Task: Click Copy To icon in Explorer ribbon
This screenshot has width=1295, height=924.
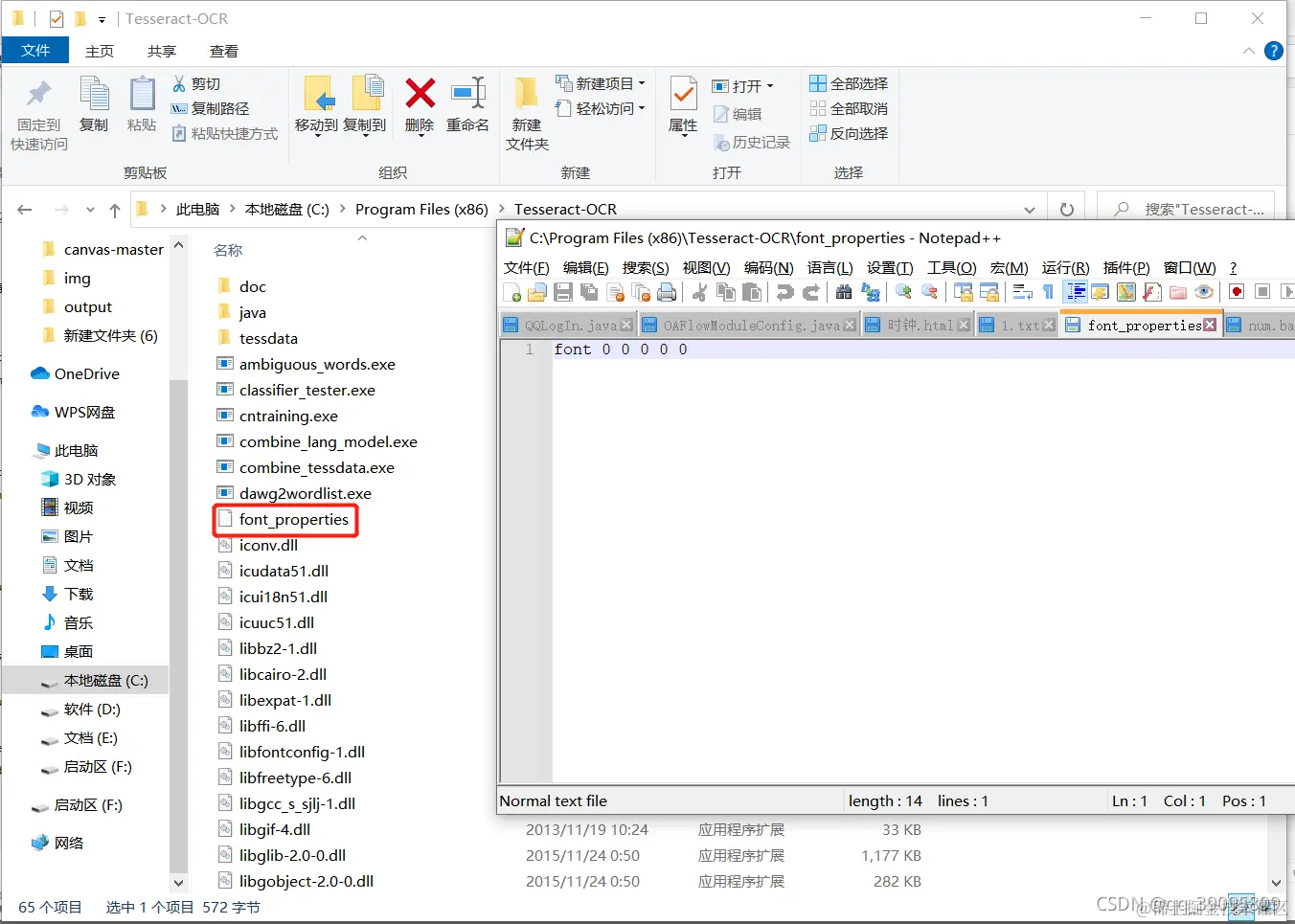Action: [x=368, y=94]
